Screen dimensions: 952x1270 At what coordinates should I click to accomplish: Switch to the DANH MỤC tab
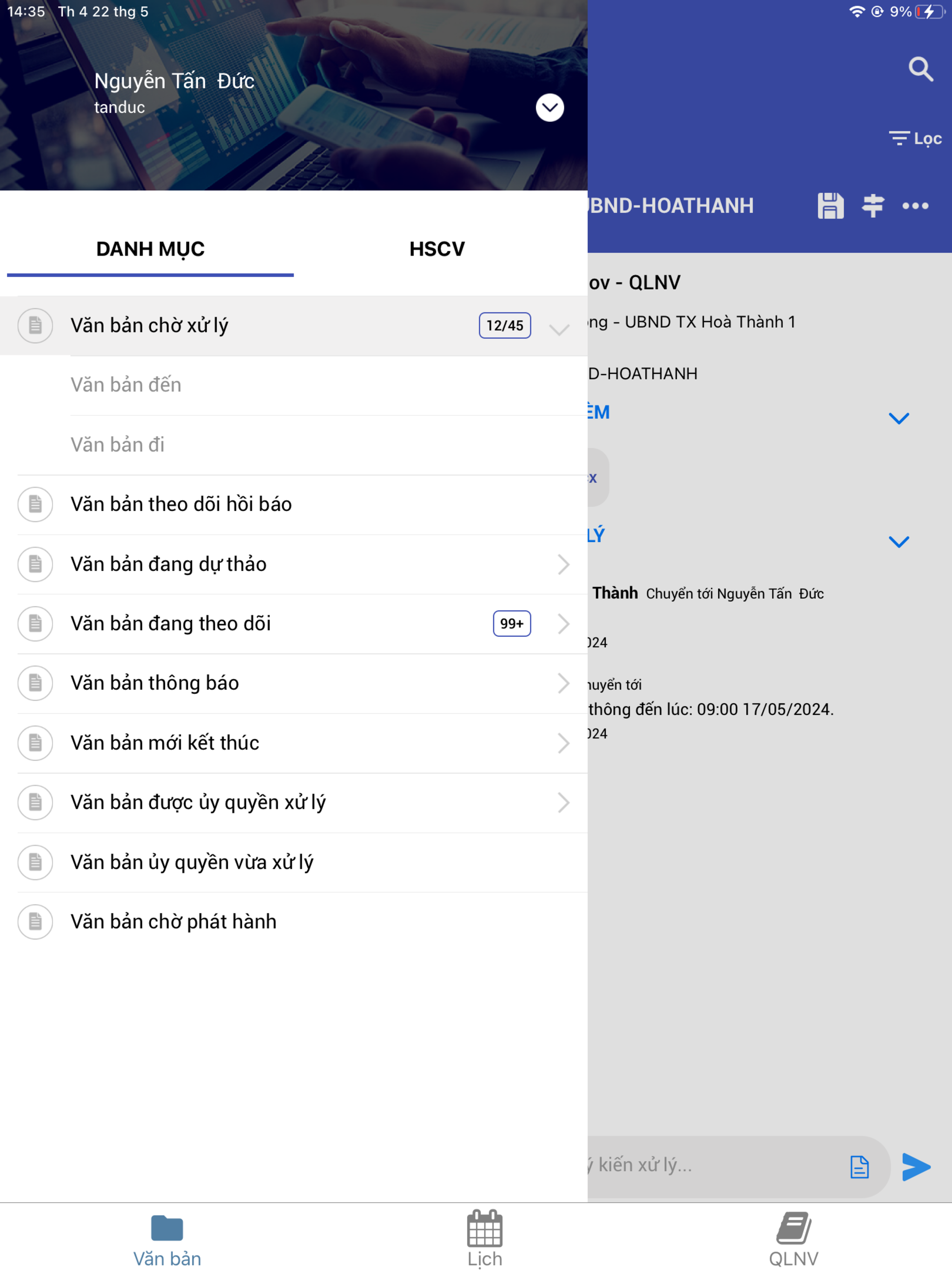pyautogui.click(x=151, y=249)
